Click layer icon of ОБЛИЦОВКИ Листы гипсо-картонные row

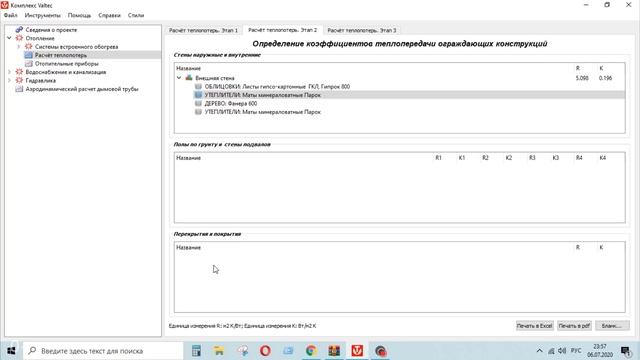coord(198,87)
